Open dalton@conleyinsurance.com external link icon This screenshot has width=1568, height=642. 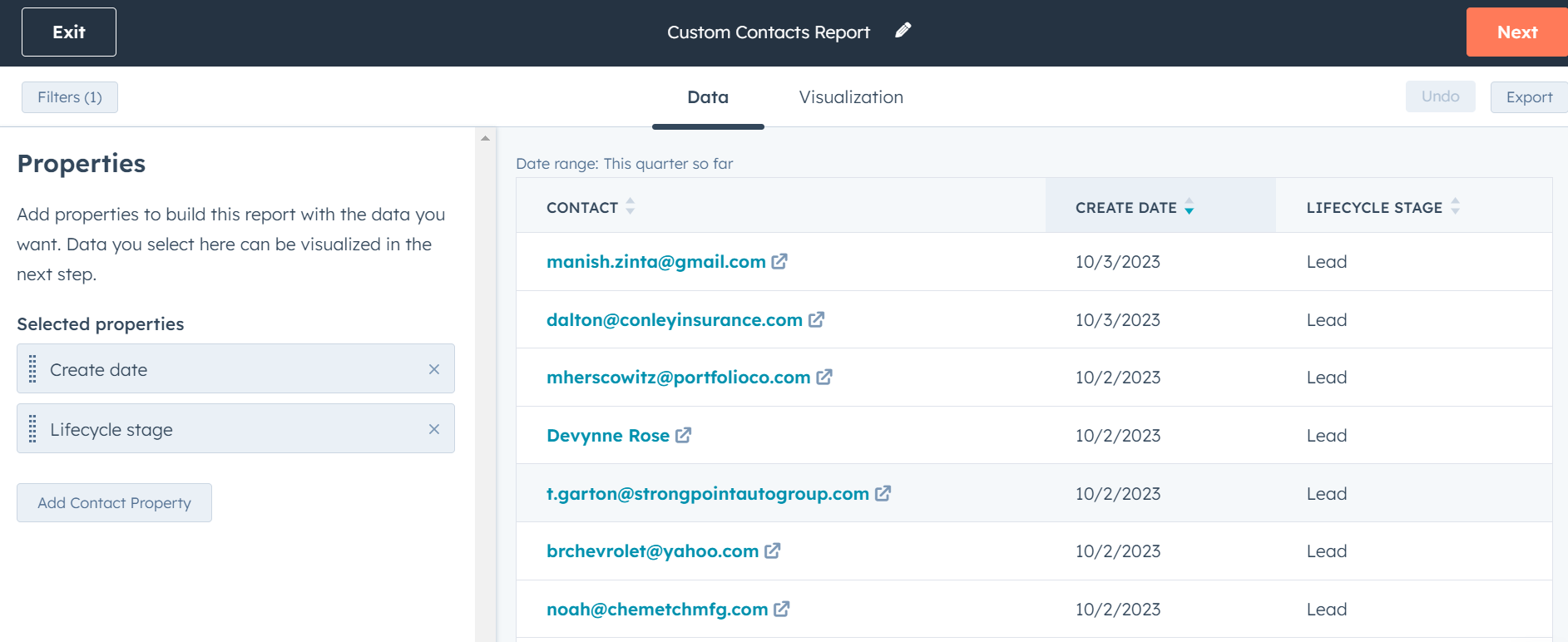pos(816,320)
